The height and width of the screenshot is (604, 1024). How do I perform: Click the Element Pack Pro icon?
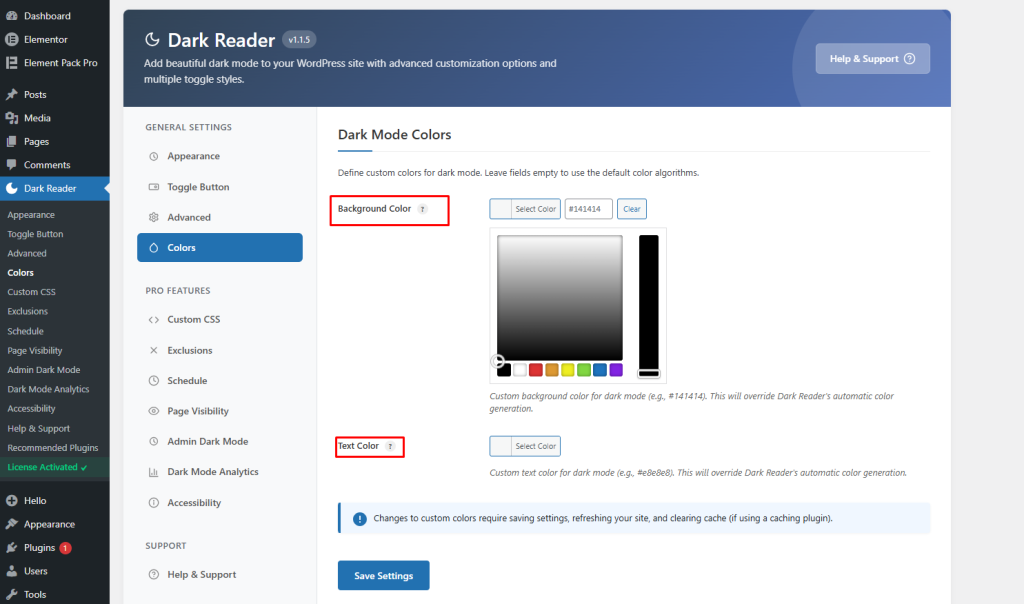[x=12, y=63]
